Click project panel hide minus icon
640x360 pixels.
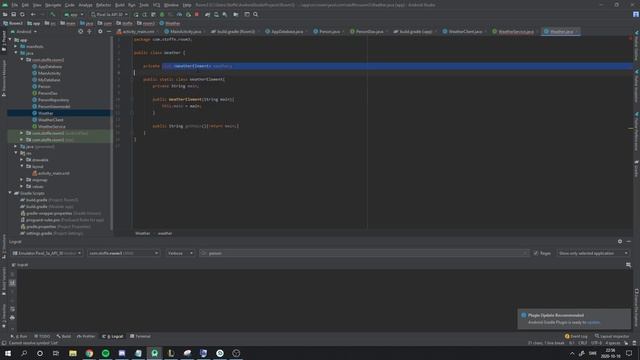109,31
